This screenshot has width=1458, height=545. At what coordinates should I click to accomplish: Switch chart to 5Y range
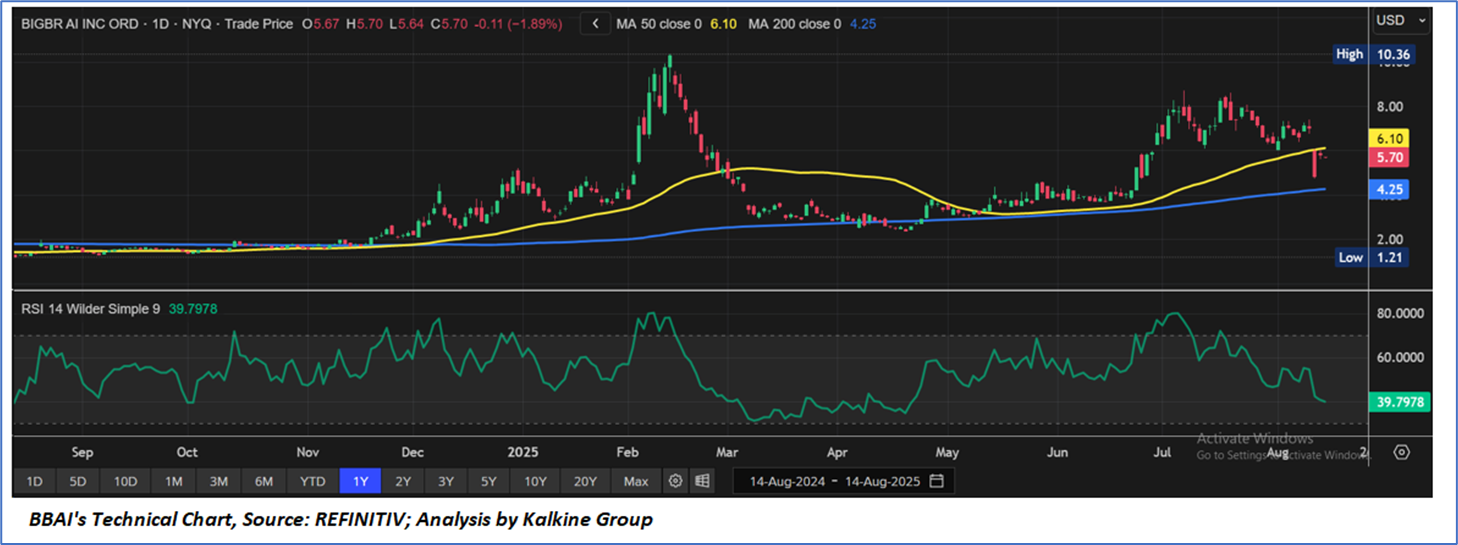click(488, 481)
